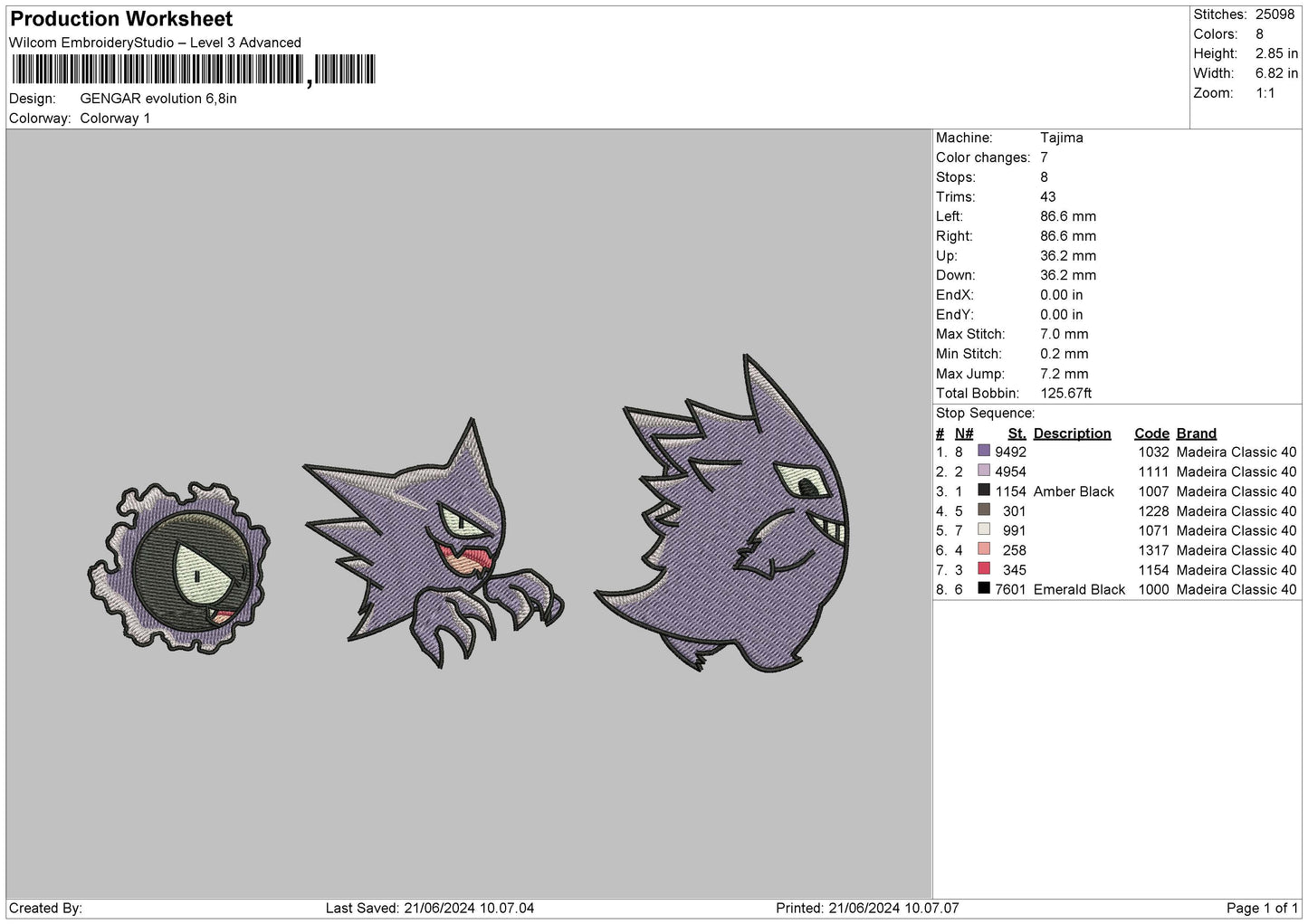
Task: Click the stitch count '9492' in row 1
Action: 1010,452
